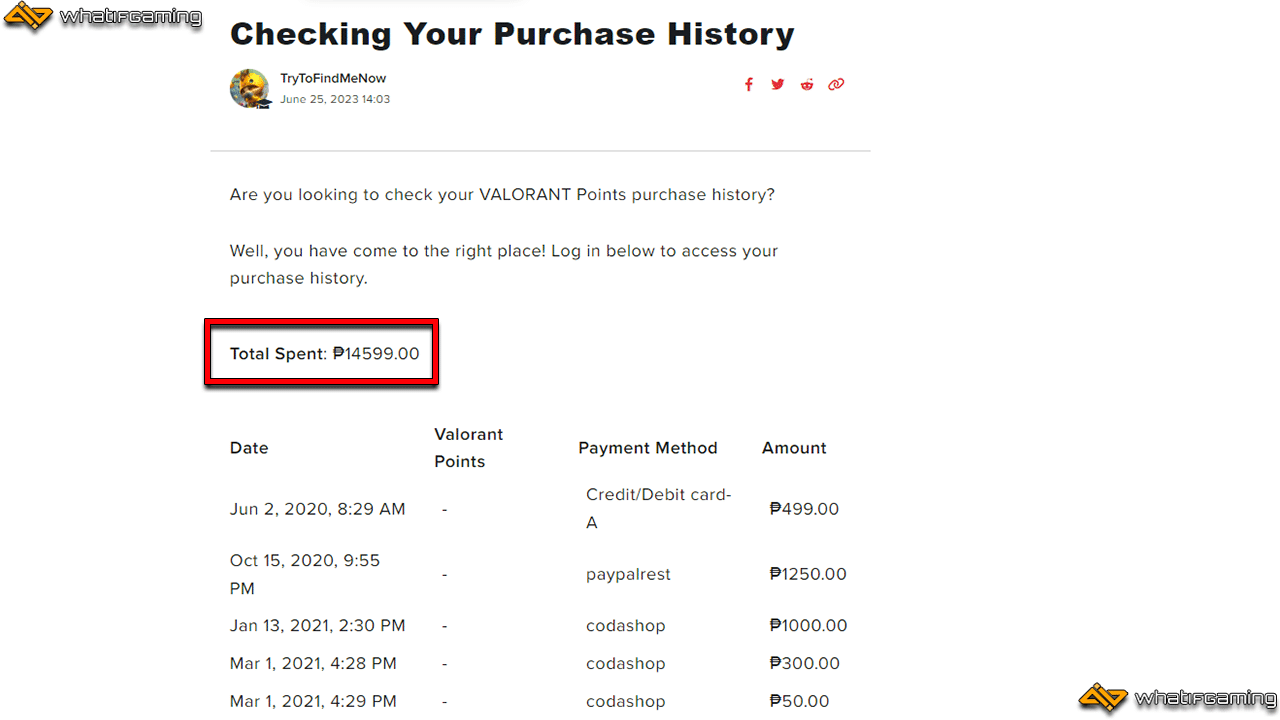The image size is (1280, 720).
Task: Click the Valorant Points column header
Action: (469, 448)
